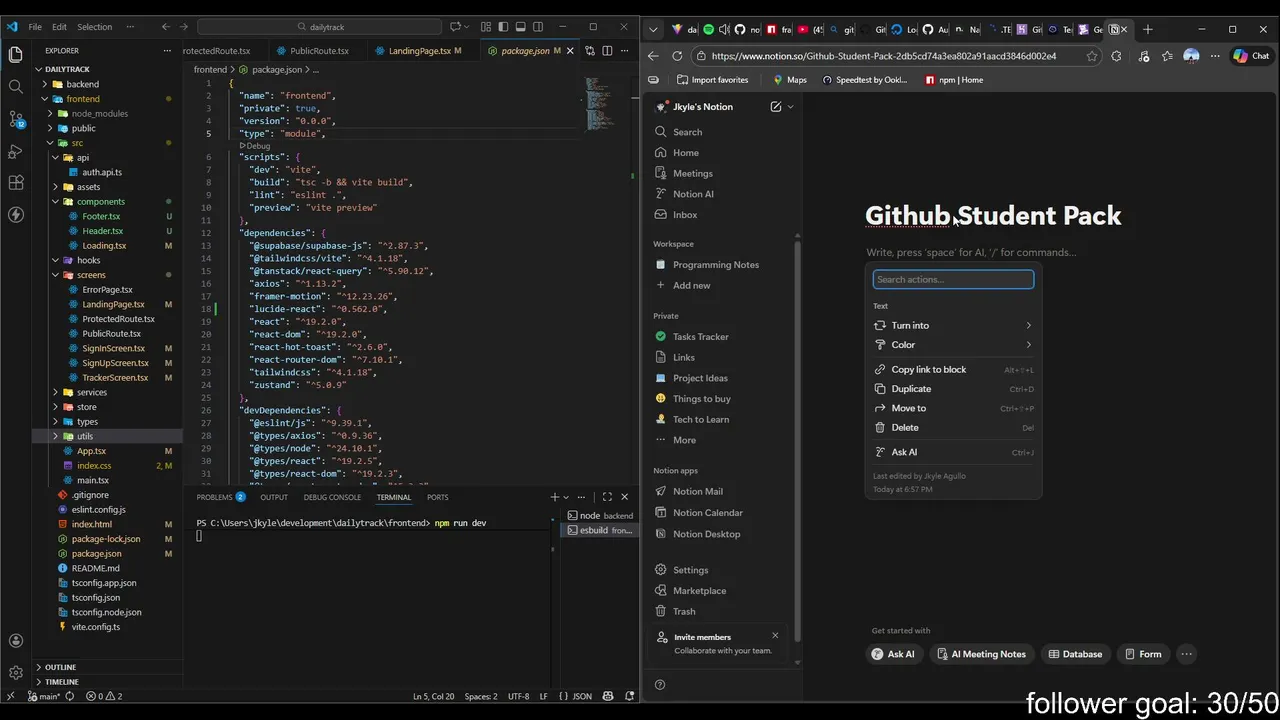The height and width of the screenshot is (720, 1280).
Task: Choose Copy link to block
Action: (x=953, y=370)
